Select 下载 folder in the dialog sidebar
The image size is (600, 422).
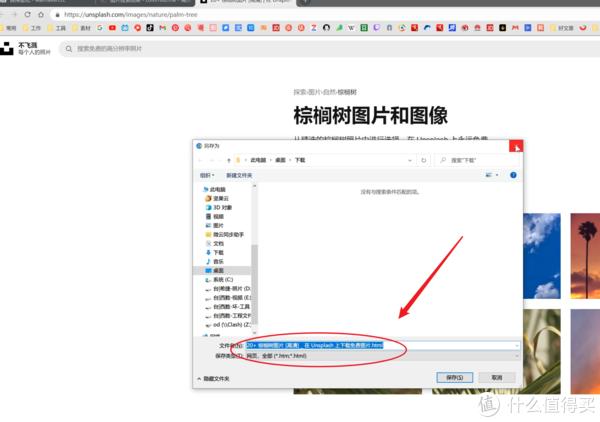pyautogui.click(x=215, y=253)
